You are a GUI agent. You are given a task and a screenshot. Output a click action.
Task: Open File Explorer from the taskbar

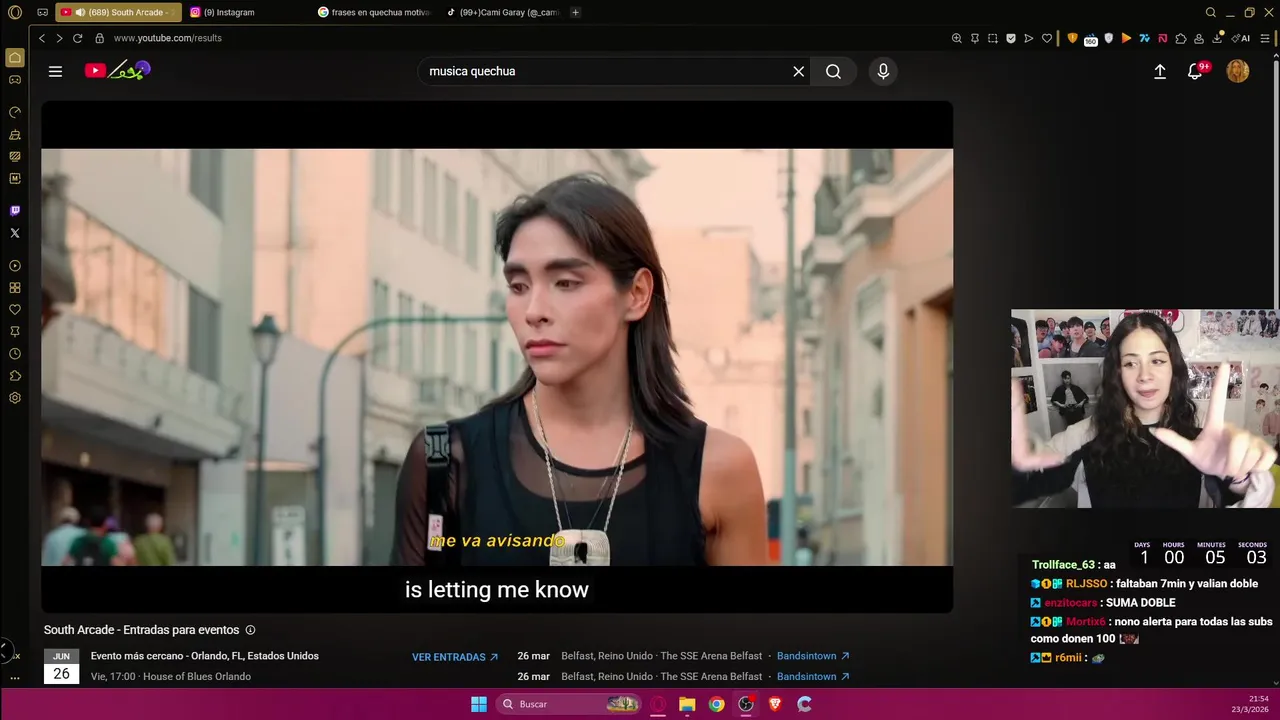click(687, 704)
